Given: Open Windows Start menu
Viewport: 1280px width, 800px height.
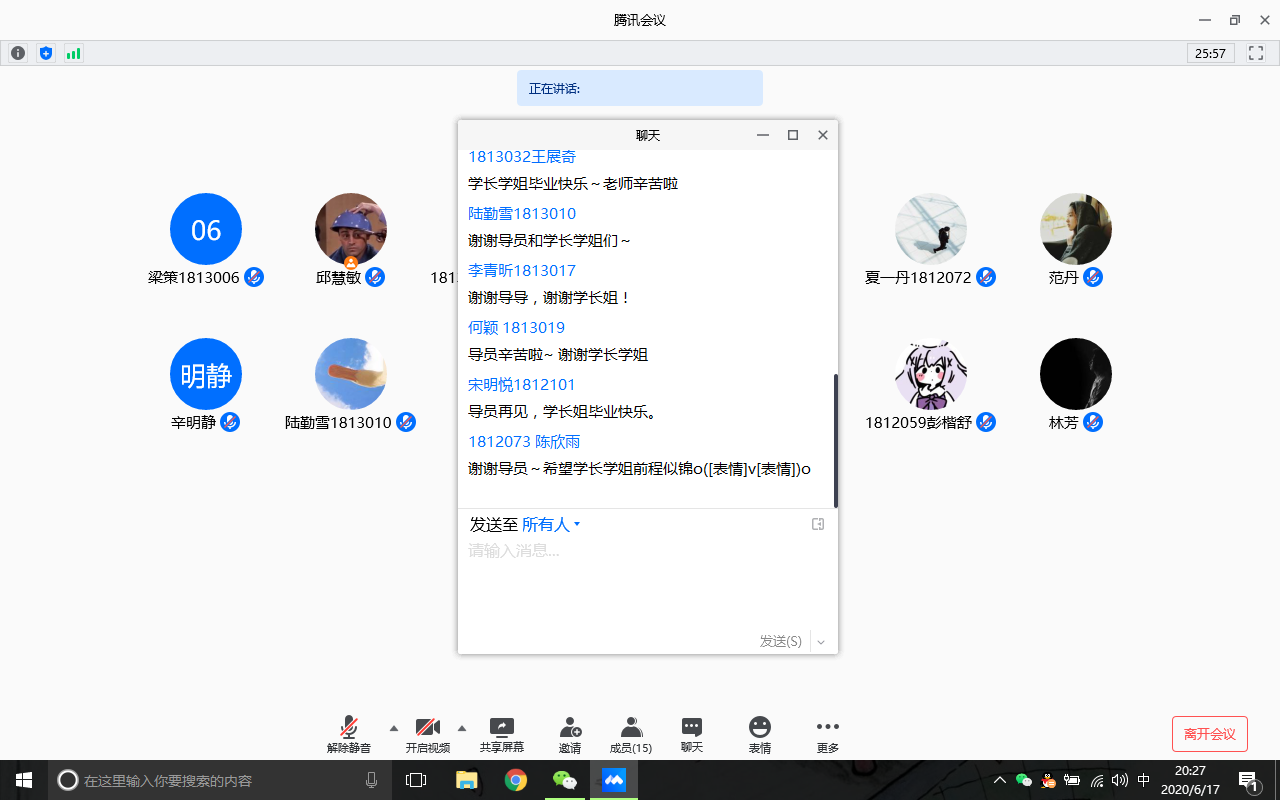Looking at the screenshot, I should (x=24, y=780).
